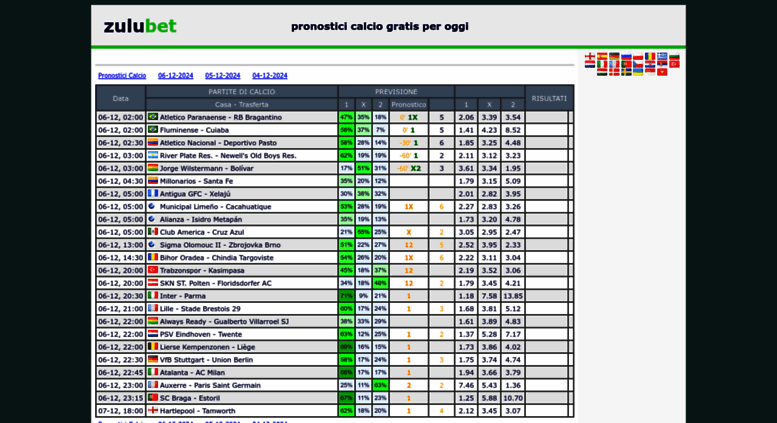
Task: Click the 10.70 away odds for SC Braga - Estoril
Action: [513, 398]
